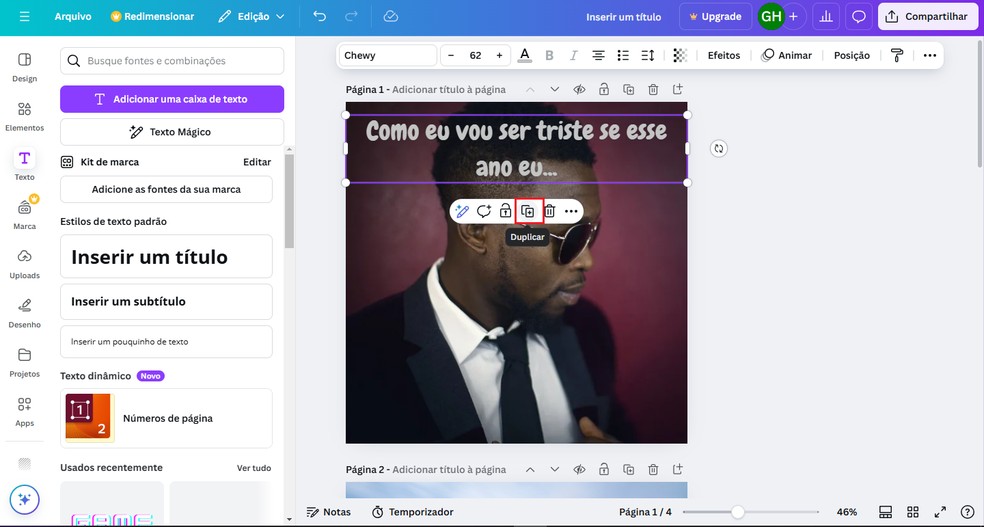Image resolution: width=984 pixels, height=527 pixels.
Task: Lock the selected text in floating toolbar
Action: [x=505, y=211]
